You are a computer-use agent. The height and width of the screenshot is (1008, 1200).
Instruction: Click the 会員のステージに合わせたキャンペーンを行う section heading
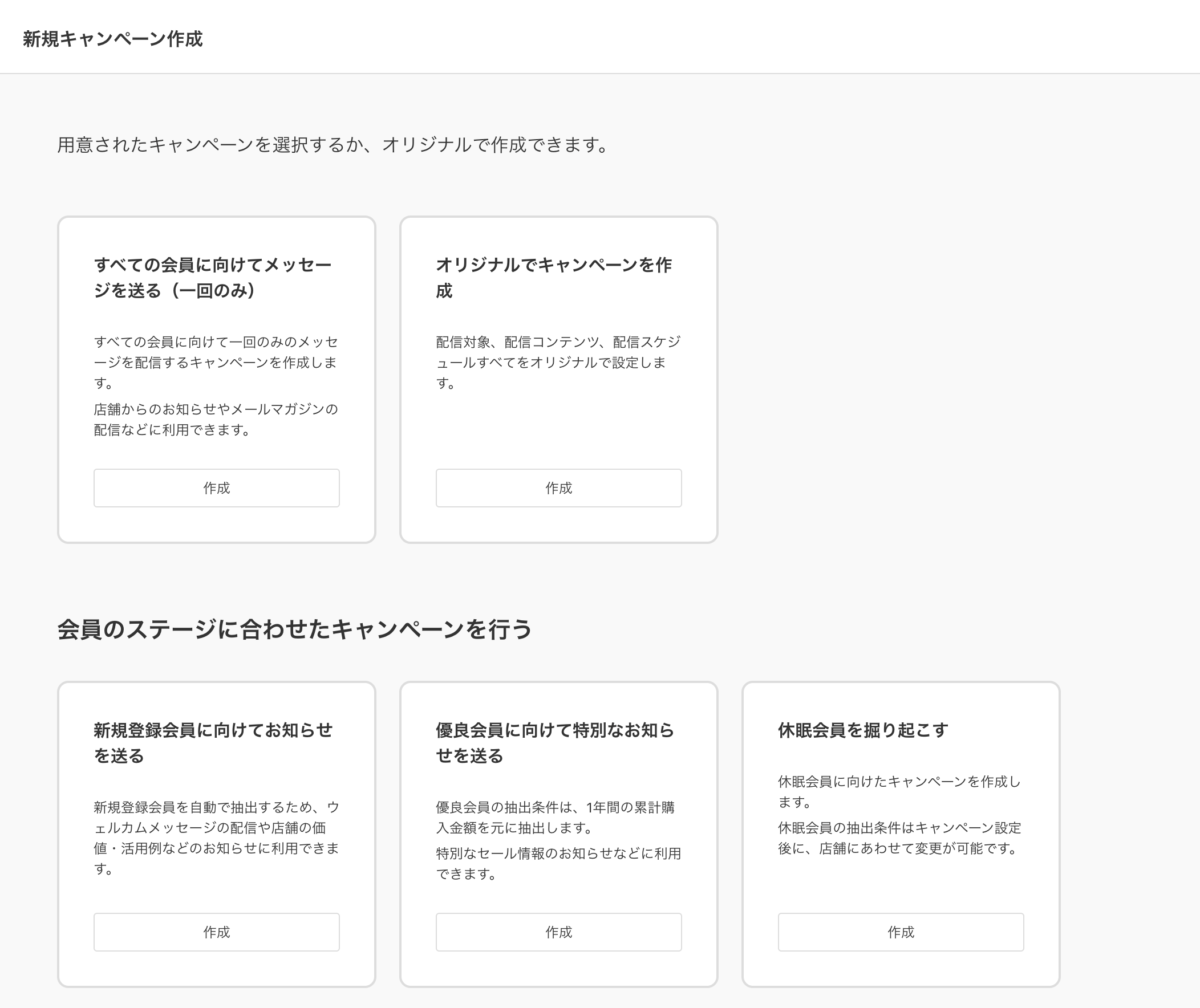294,629
